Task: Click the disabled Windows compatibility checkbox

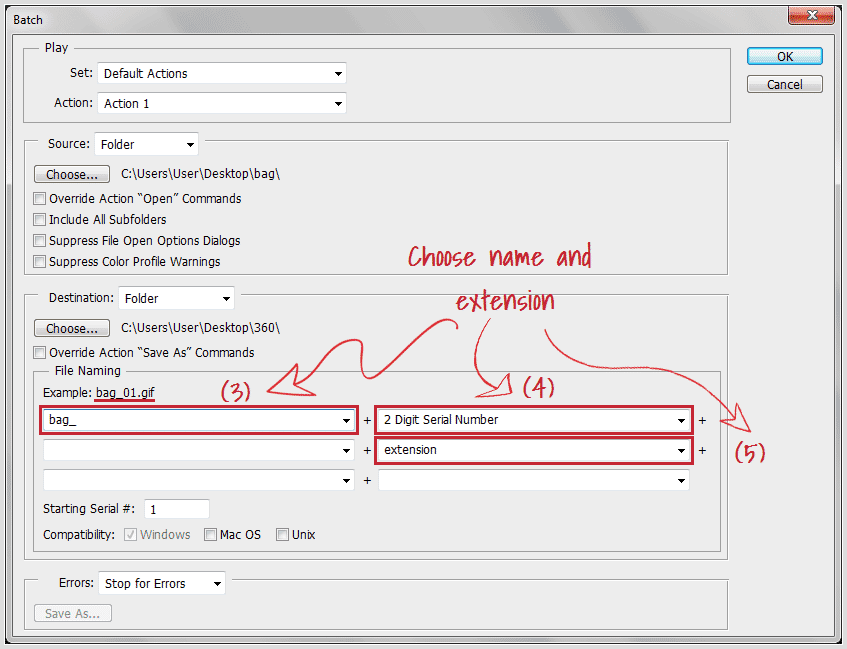Action: coord(130,534)
